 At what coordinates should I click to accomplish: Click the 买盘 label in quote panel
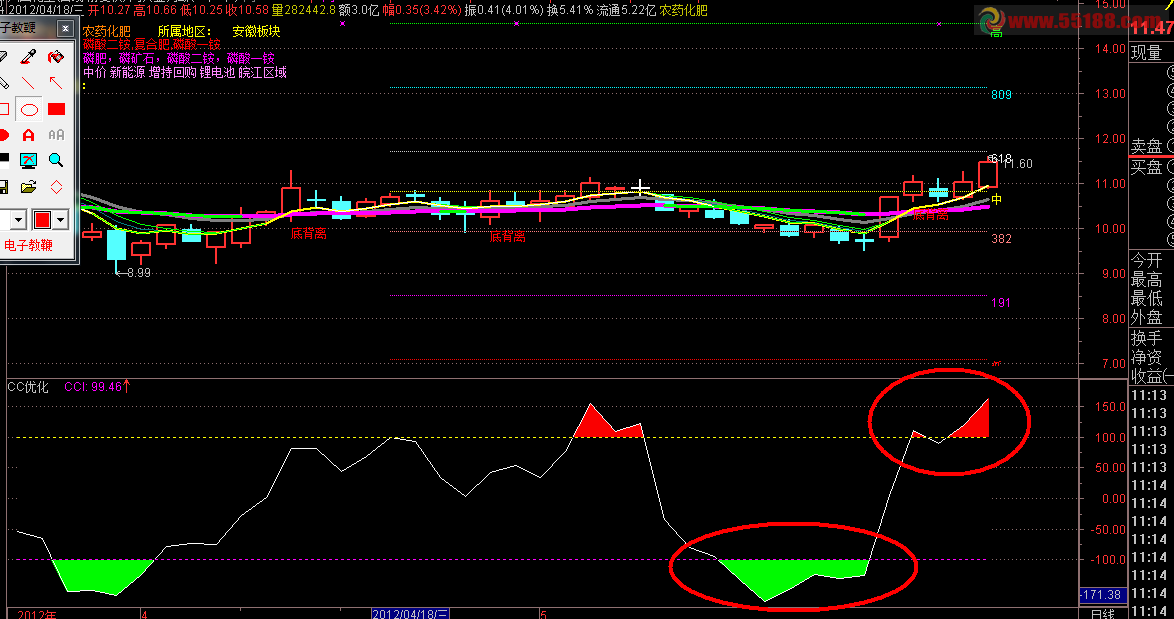[1146, 167]
